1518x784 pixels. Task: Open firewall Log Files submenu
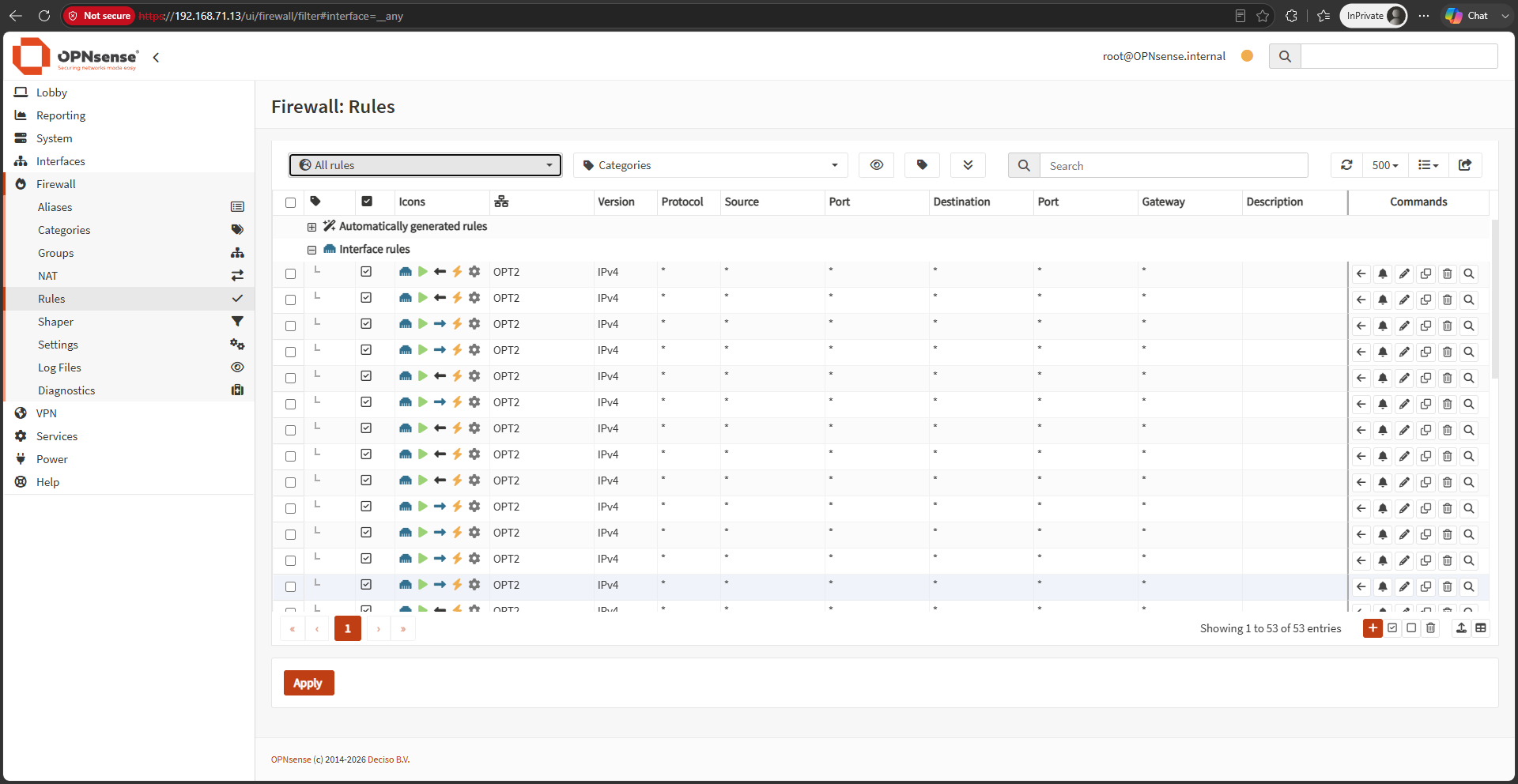[59, 367]
